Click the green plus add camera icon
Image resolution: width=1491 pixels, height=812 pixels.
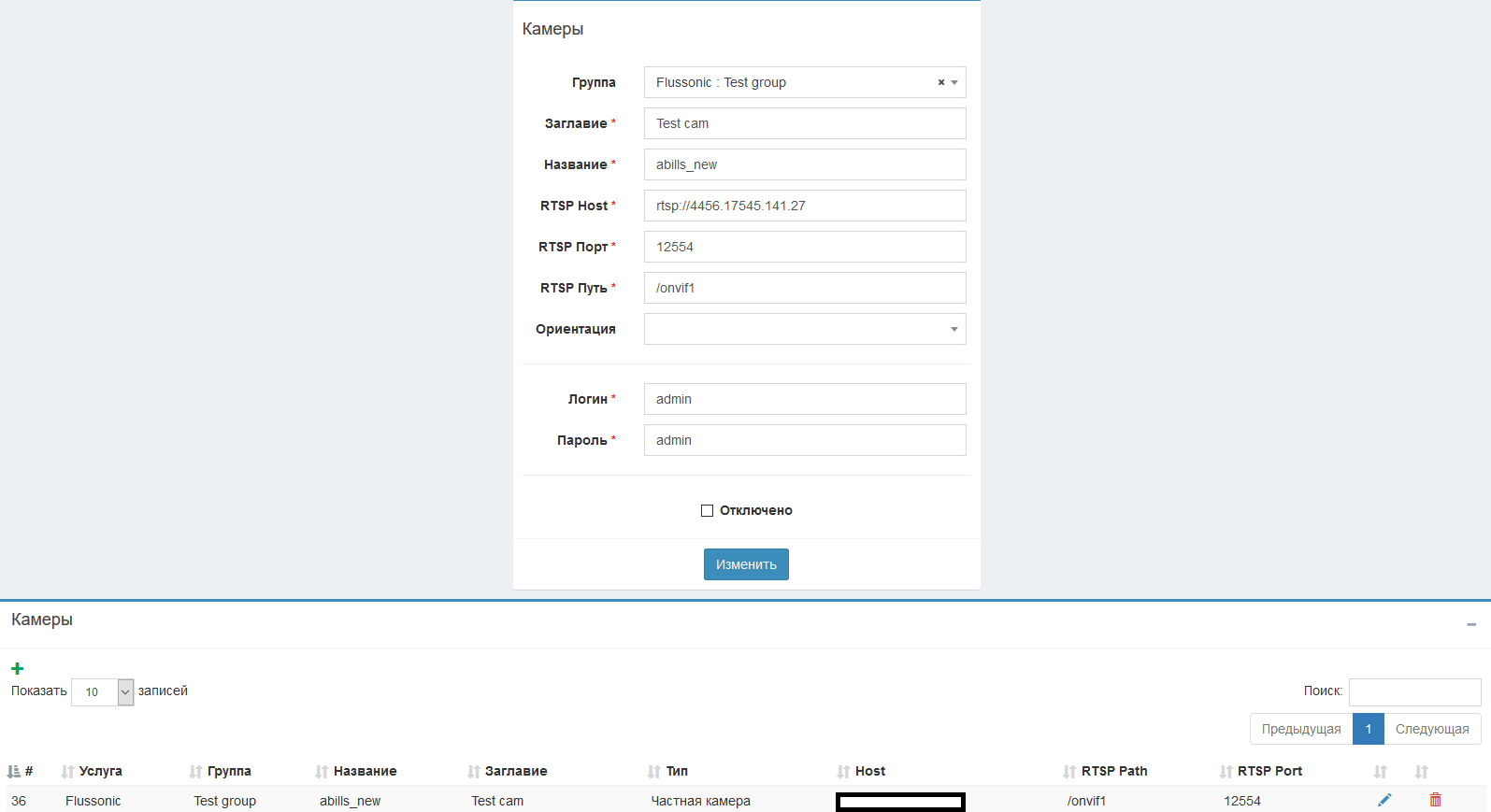(17, 668)
